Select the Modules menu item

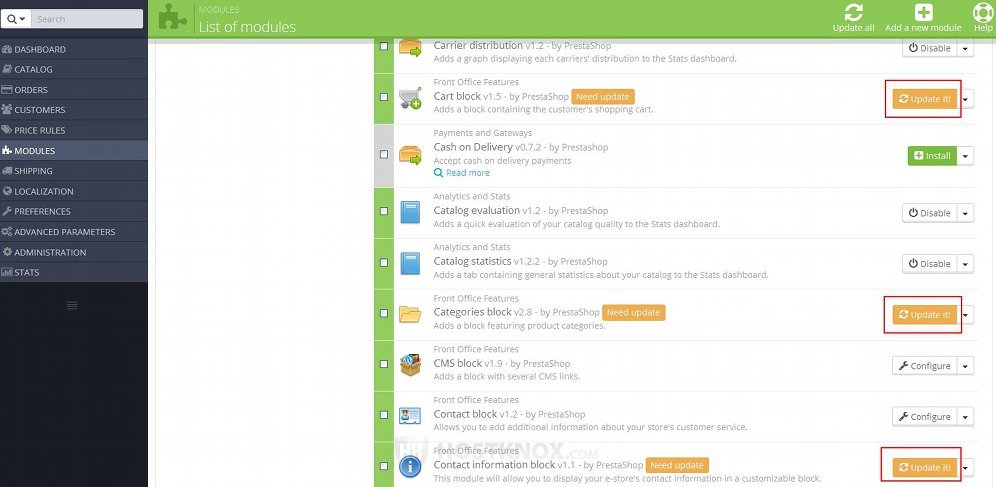(74, 150)
